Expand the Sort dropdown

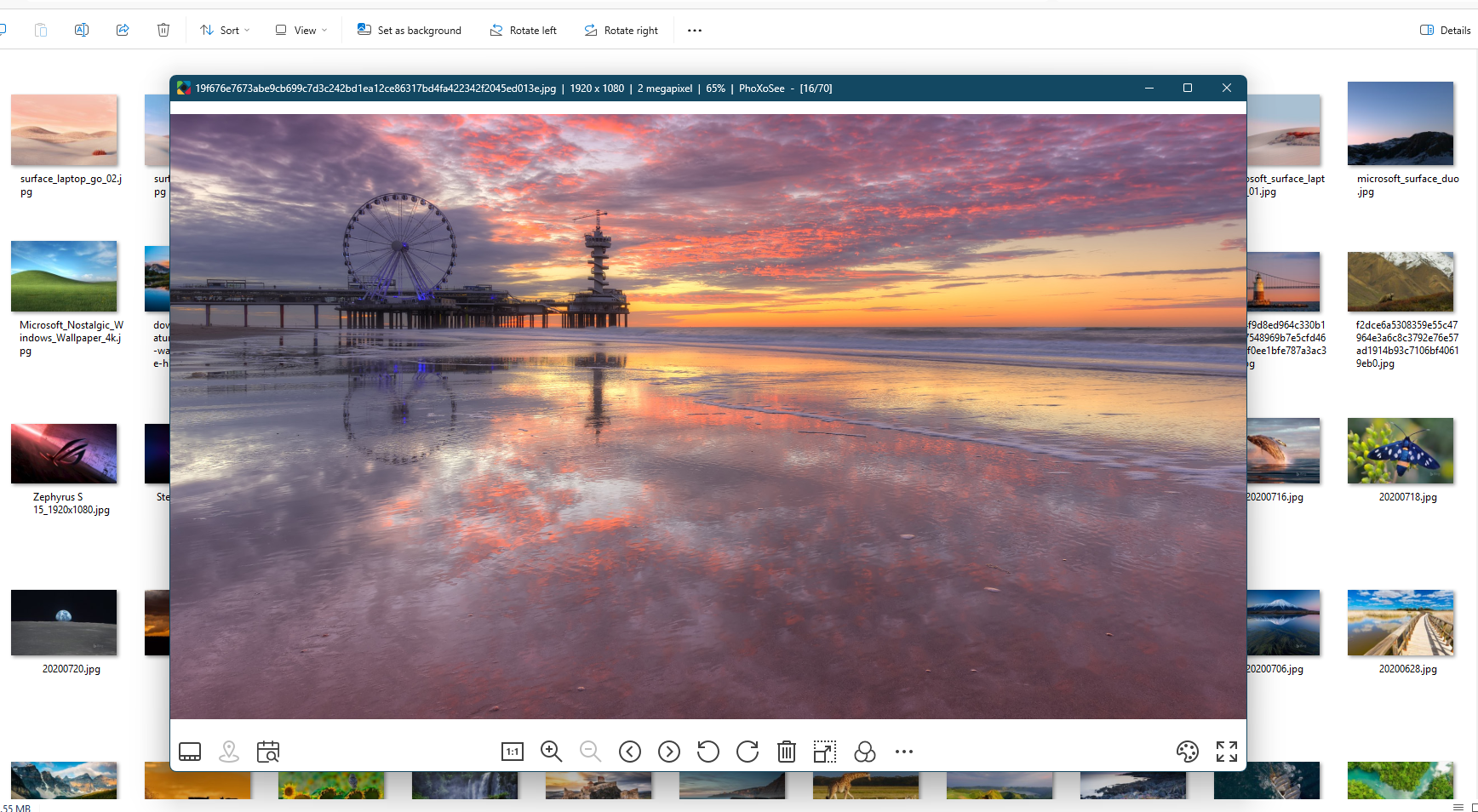tap(225, 31)
